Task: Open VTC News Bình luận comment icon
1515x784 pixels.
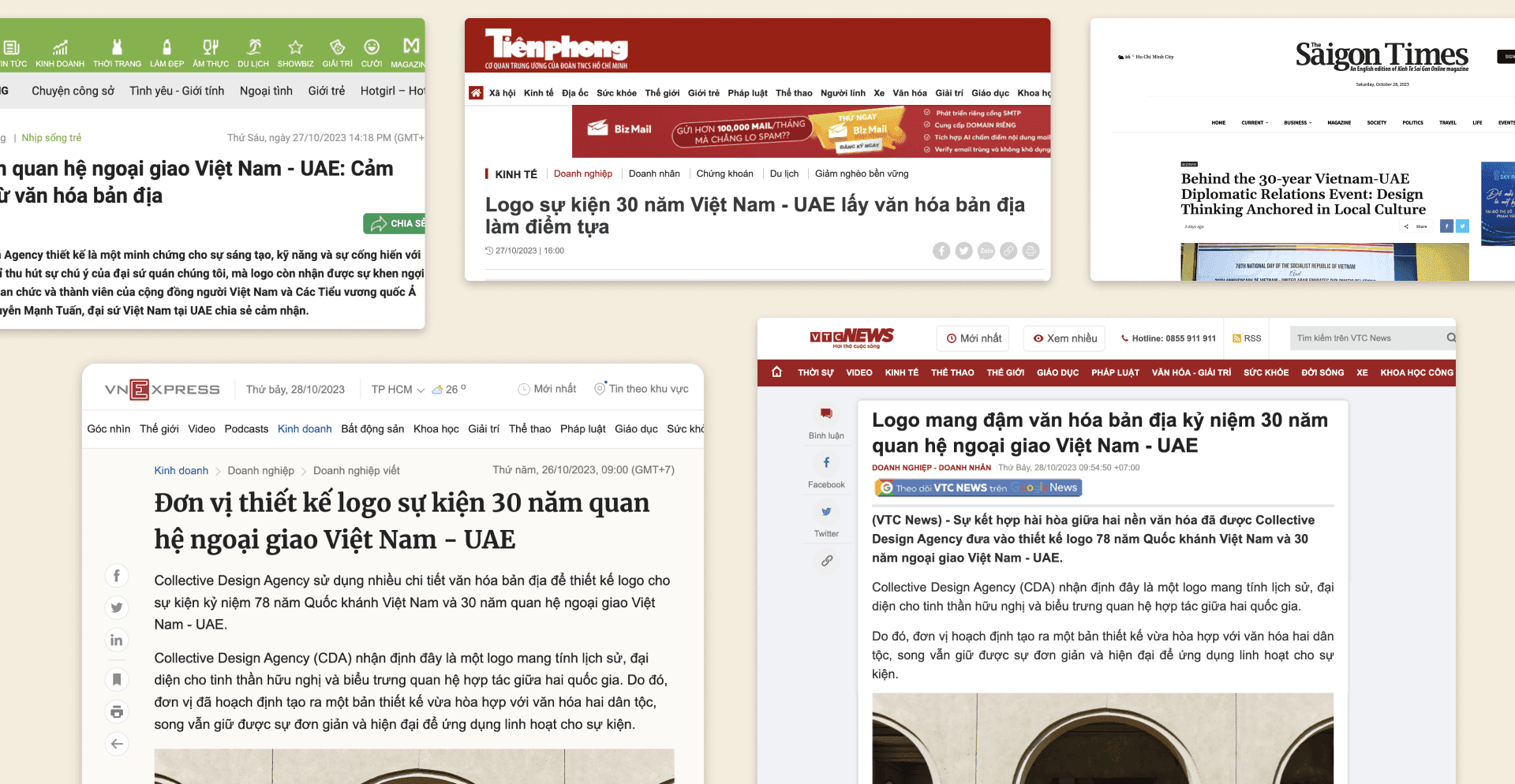Action: [x=826, y=413]
